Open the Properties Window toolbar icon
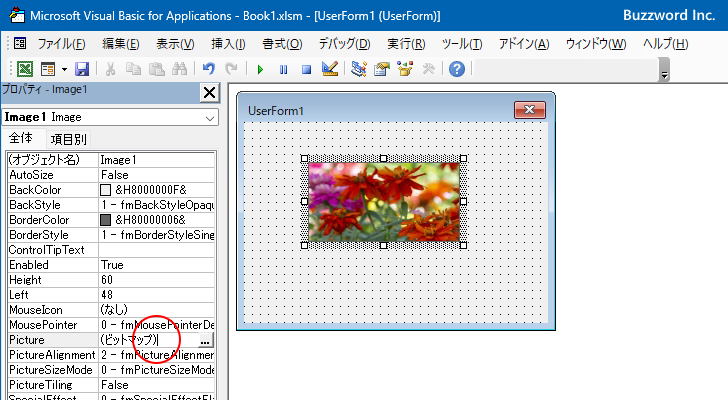The height and width of the screenshot is (400, 728). click(x=382, y=69)
